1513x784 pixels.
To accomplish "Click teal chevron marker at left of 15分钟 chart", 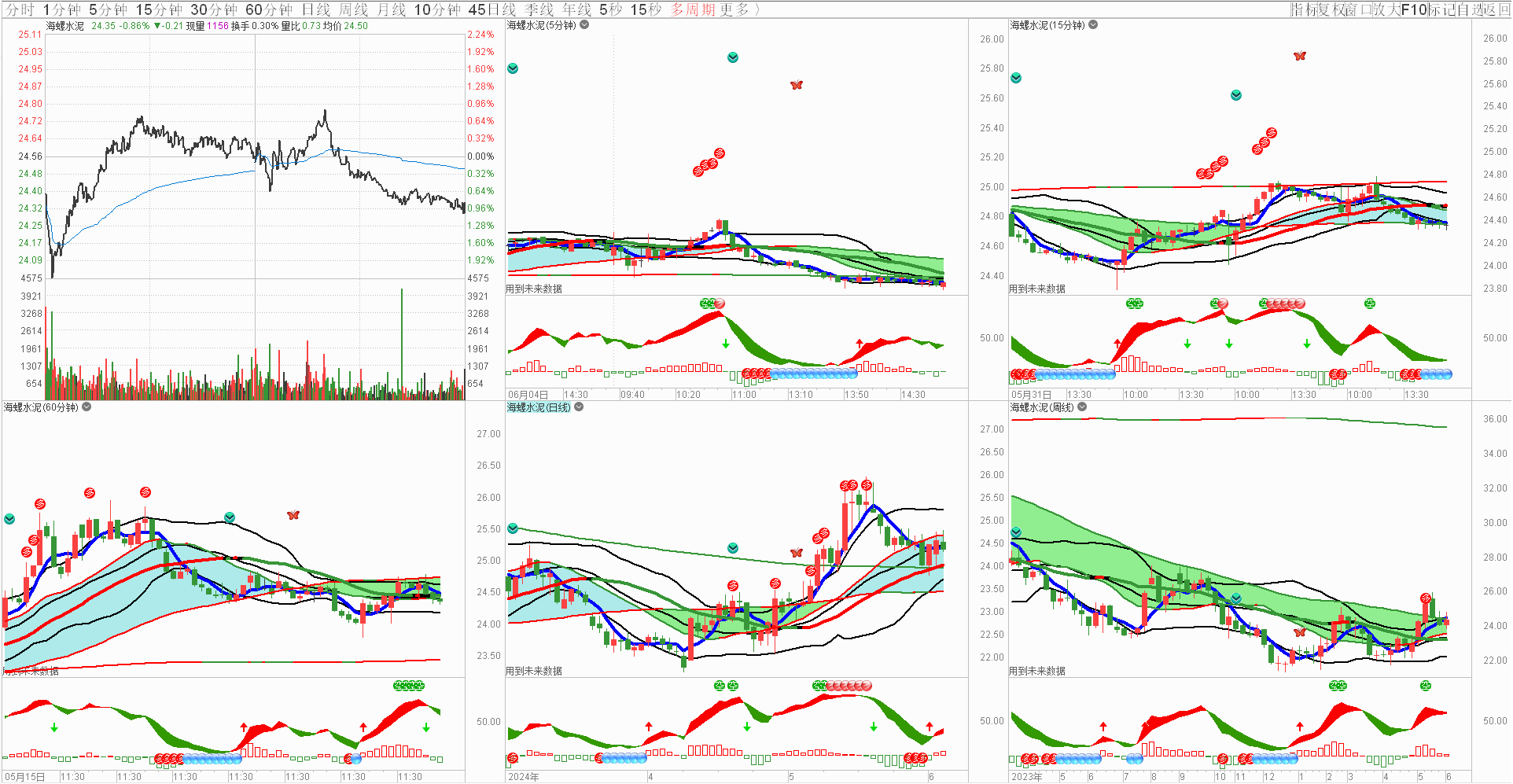I will [x=1016, y=78].
